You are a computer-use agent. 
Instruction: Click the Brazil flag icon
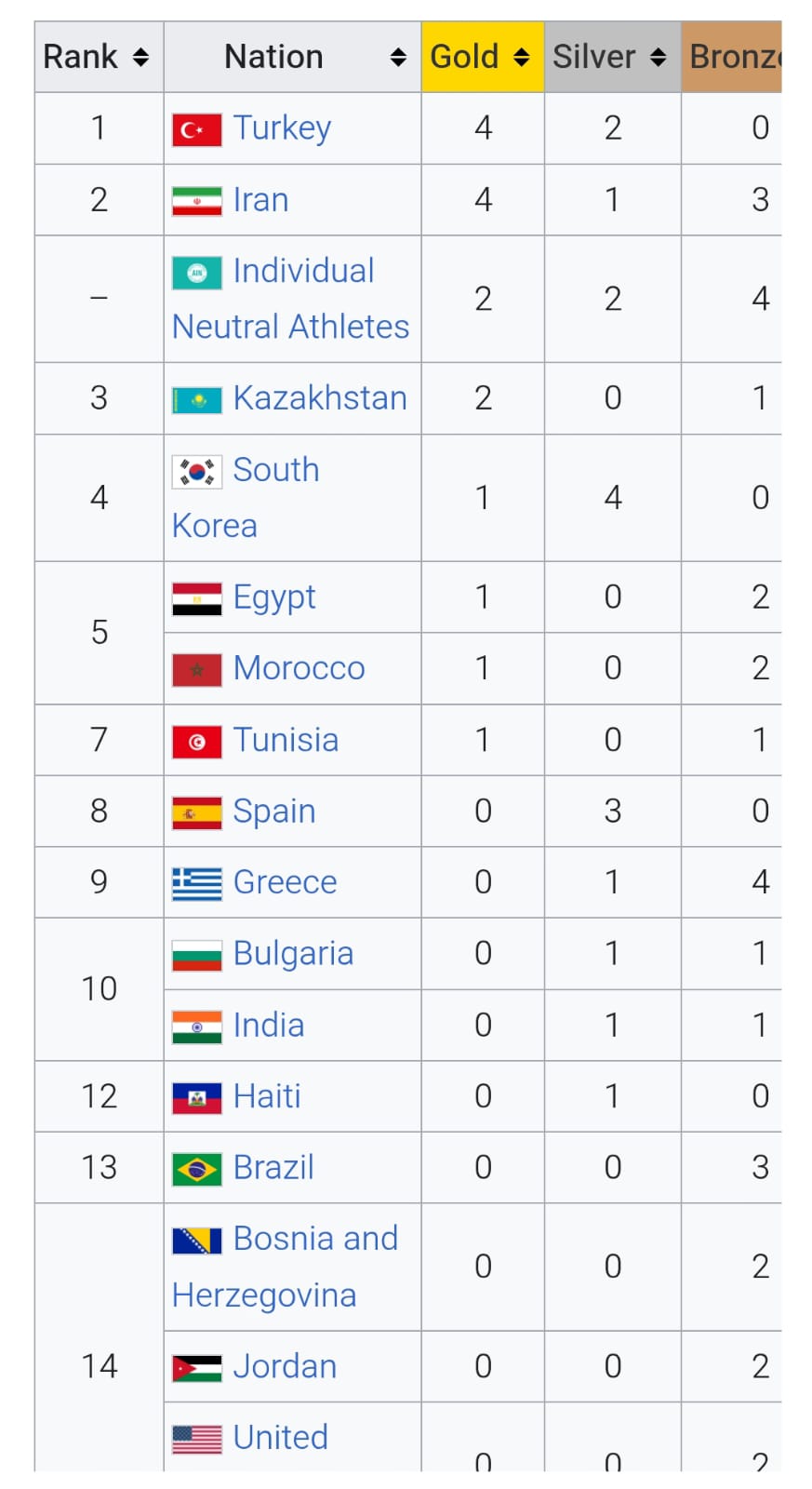(196, 1169)
